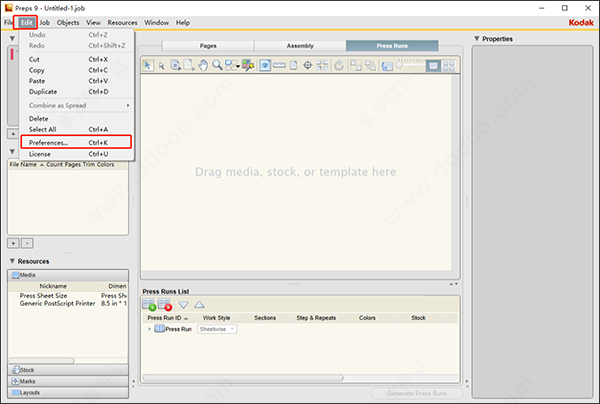Collapse the Properties panel triangle
Screen dimensions: 600x404
click(x=477, y=39)
